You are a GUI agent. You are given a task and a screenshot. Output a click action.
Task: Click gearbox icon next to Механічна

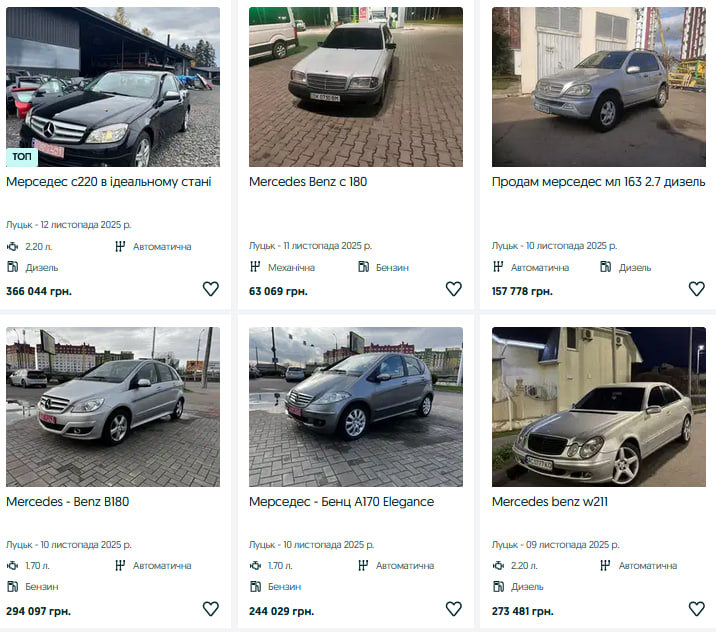(x=255, y=267)
